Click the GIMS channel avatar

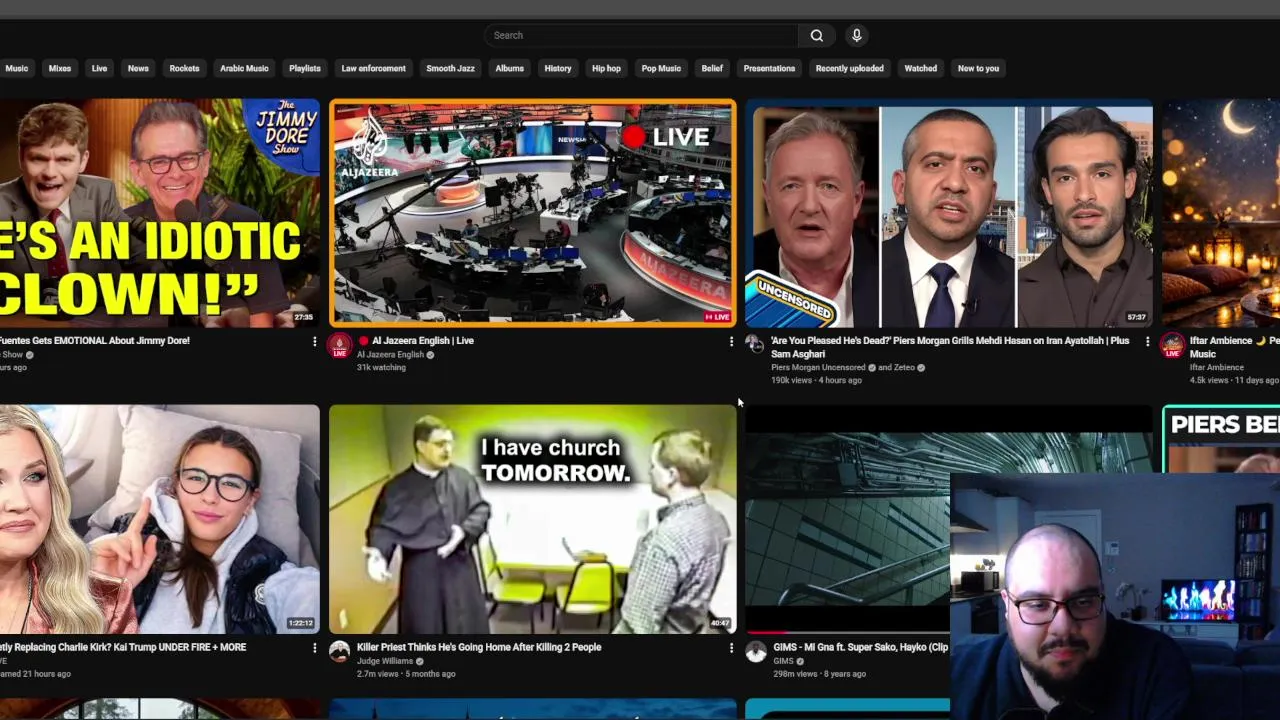click(x=756, y=652)
